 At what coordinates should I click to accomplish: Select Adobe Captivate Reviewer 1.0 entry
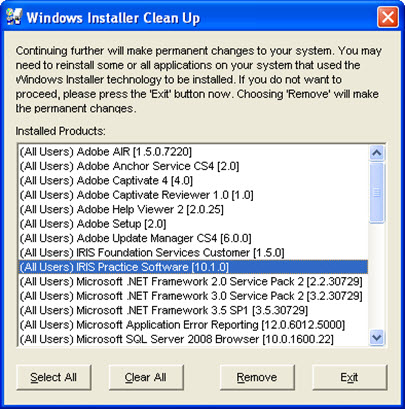coord(193,195)
